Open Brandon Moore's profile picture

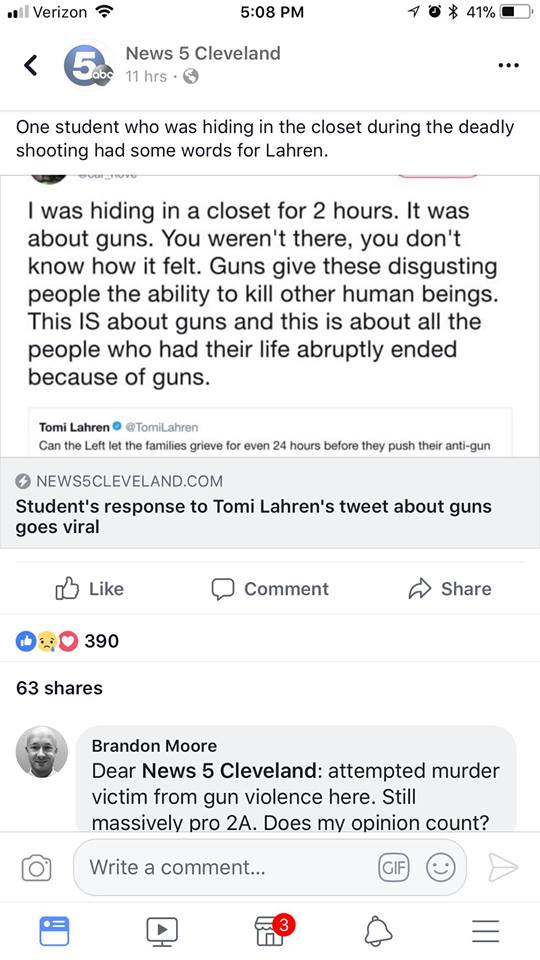point(42,752)
